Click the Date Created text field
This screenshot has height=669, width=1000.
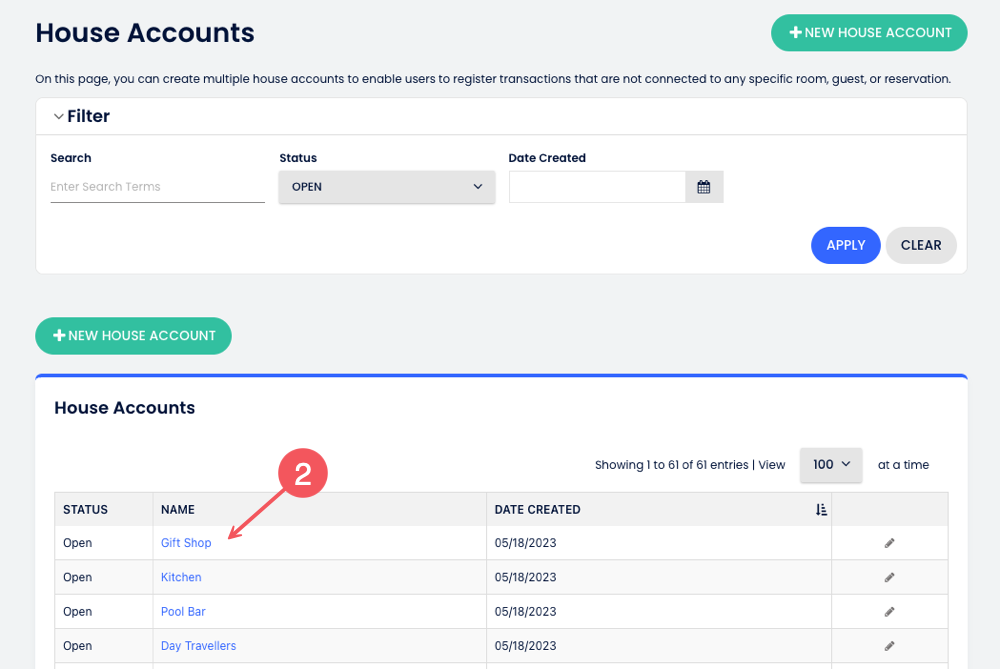[596, 187]
